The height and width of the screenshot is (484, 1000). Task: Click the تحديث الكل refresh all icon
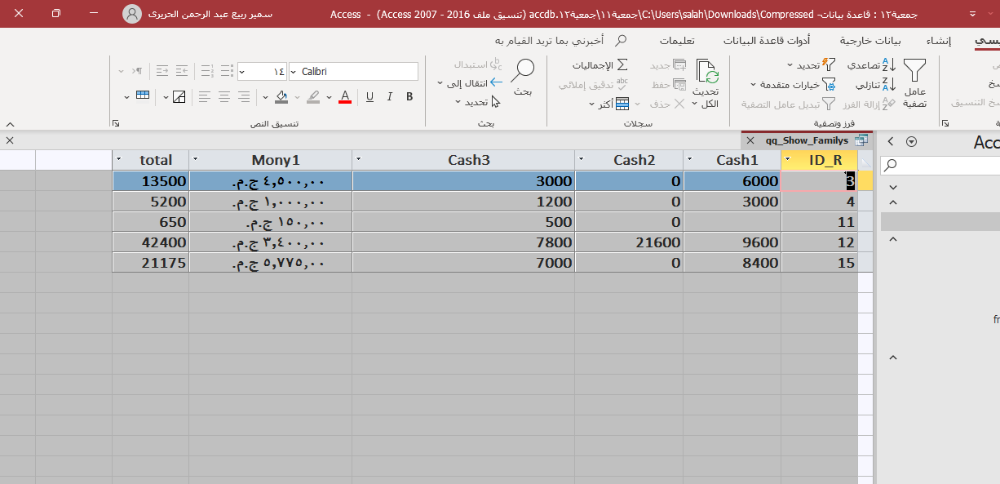[x=707, y=73]
